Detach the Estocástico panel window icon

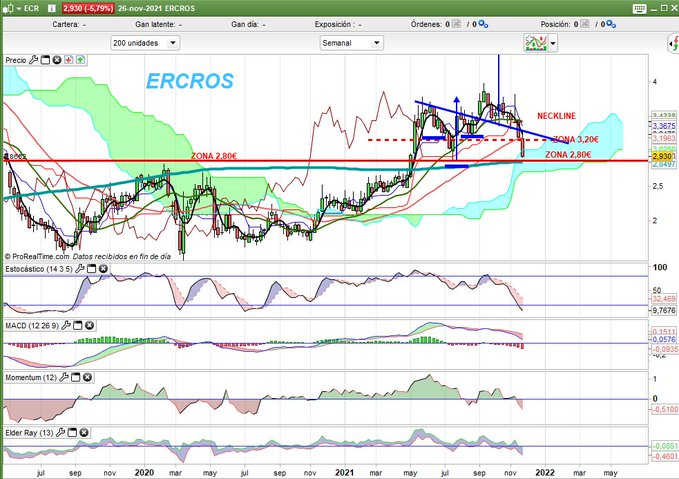pyautogui.click(x=91, y=269)
